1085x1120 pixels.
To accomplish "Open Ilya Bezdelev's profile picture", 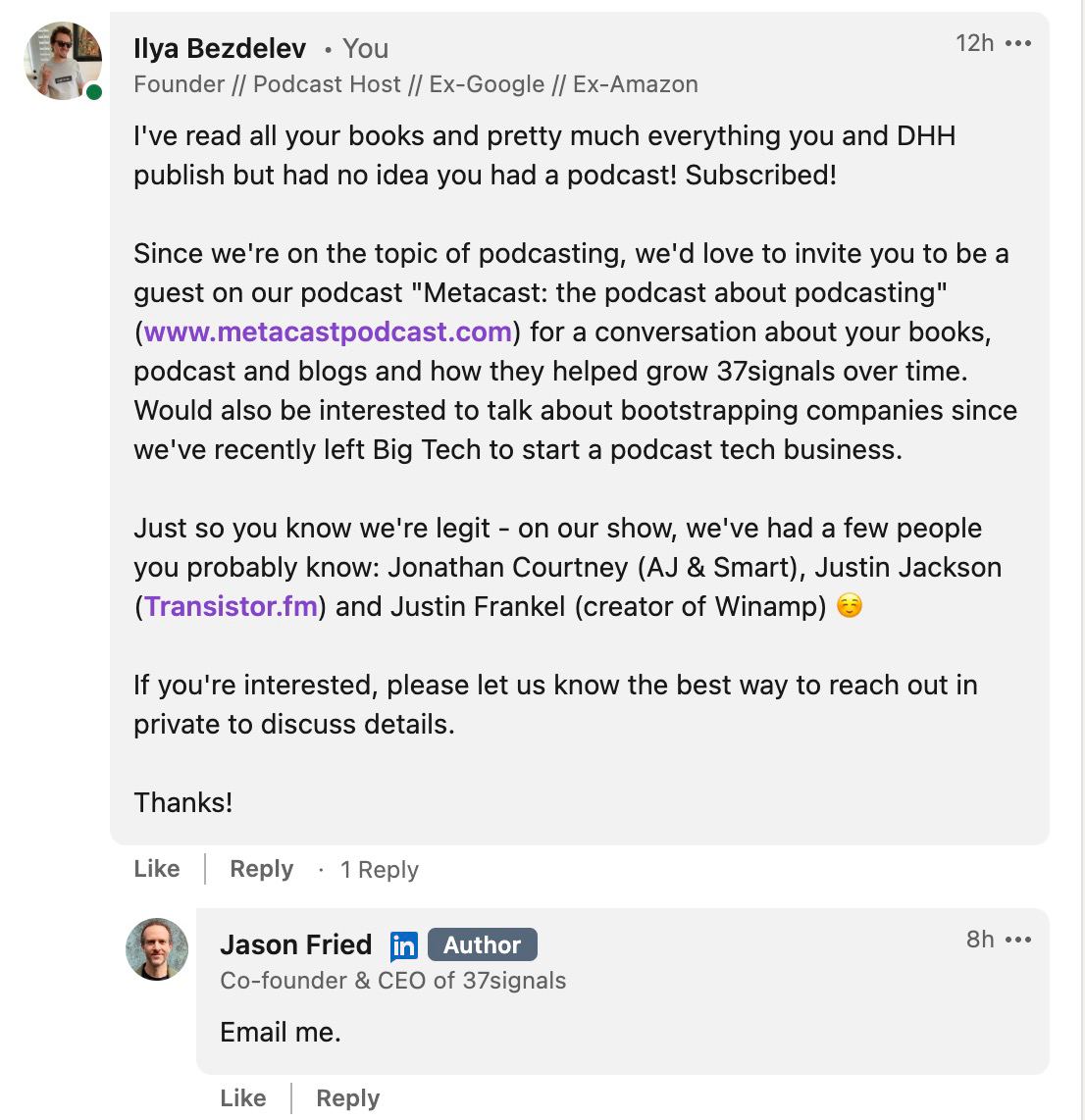I will click(63, 61).
